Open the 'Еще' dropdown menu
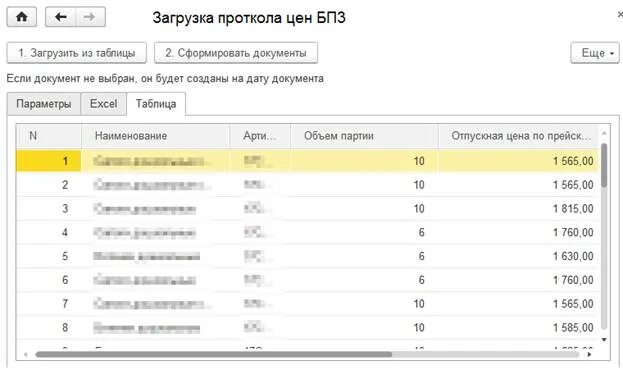 tap(595, 53)
